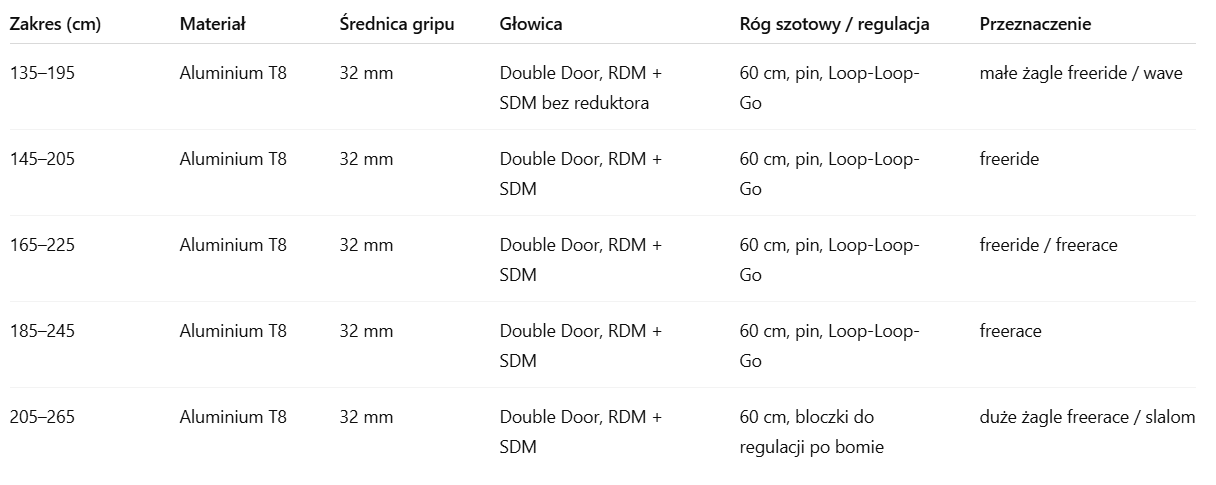Click the "Materiał" column header

(x=213, y=24)
